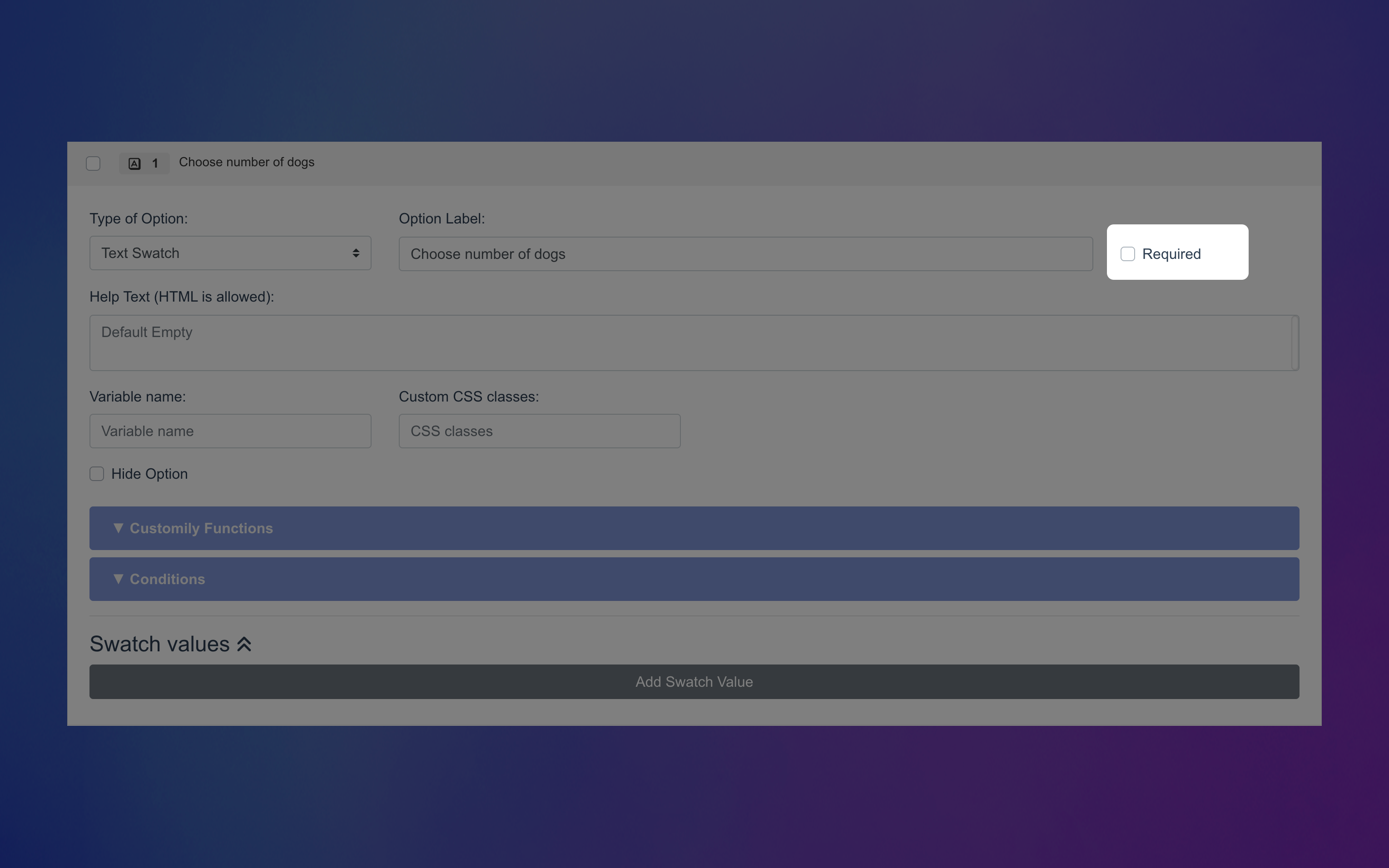Click the Custom CSS classes field
This screenshot has height=868, width=1389.
[x=539, y=431]
